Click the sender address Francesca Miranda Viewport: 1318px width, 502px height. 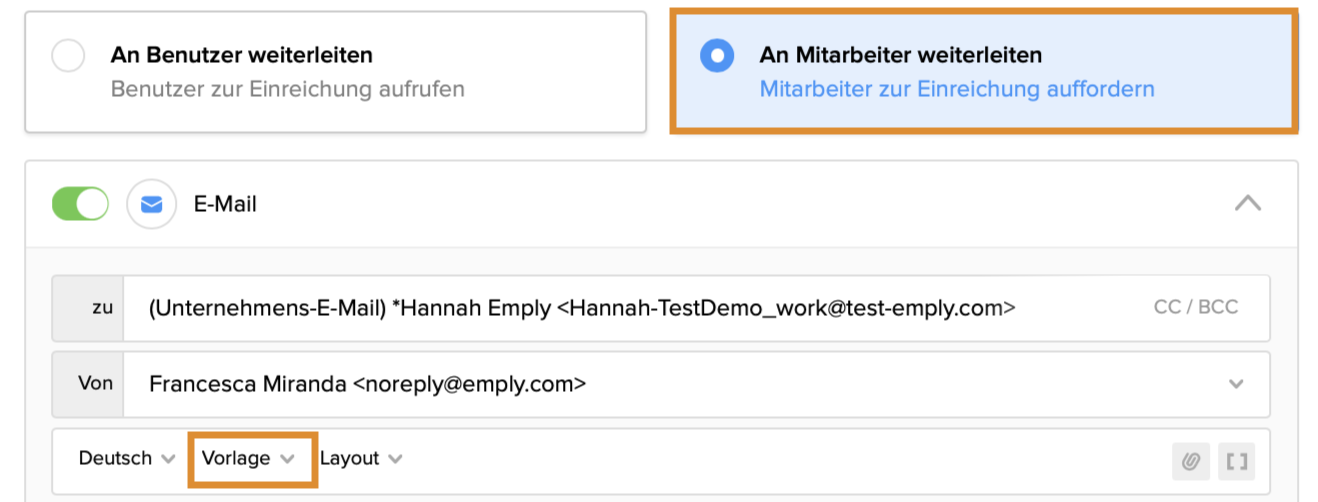[x=367, y=384]
